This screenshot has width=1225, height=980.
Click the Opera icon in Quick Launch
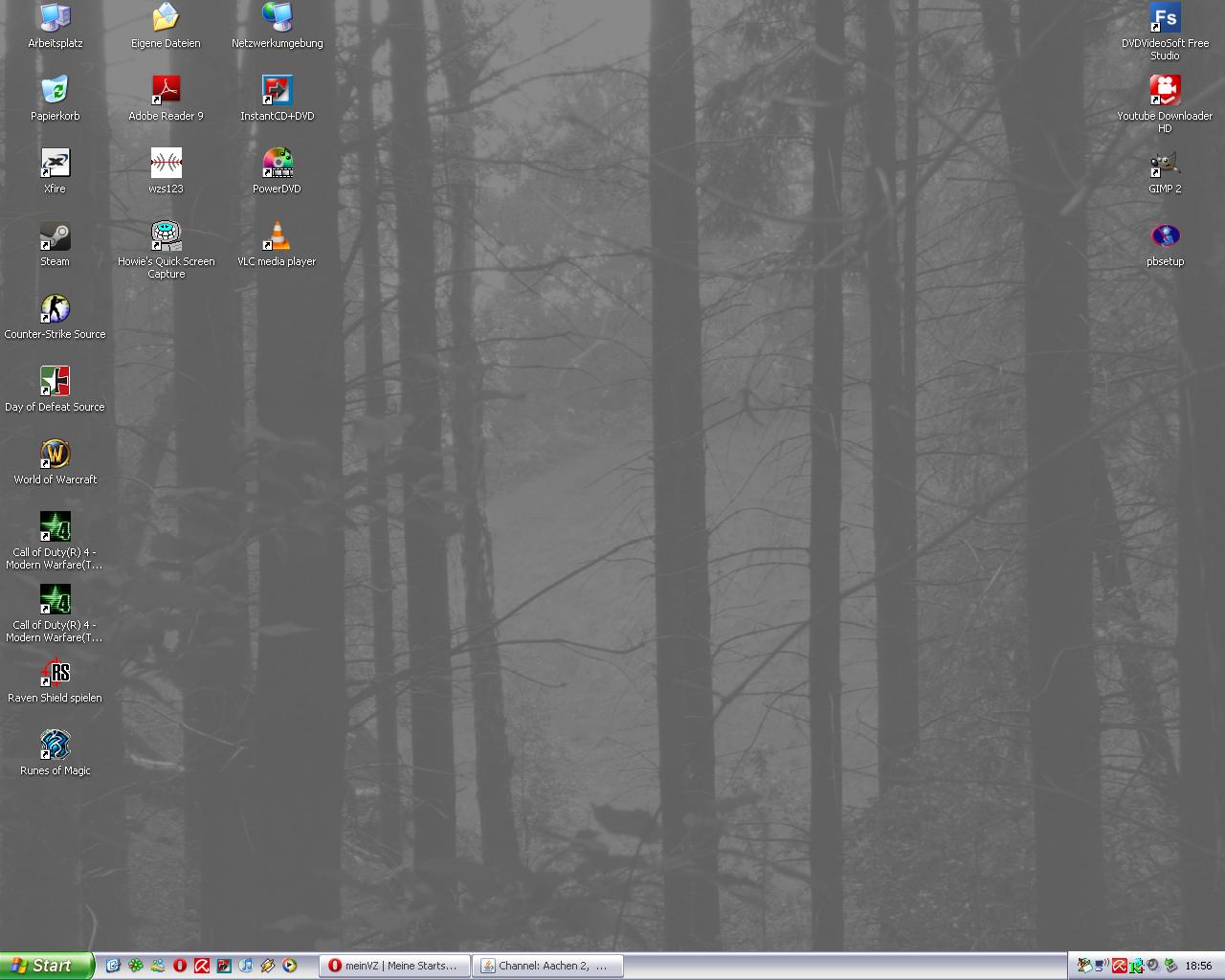coord(180,966)
